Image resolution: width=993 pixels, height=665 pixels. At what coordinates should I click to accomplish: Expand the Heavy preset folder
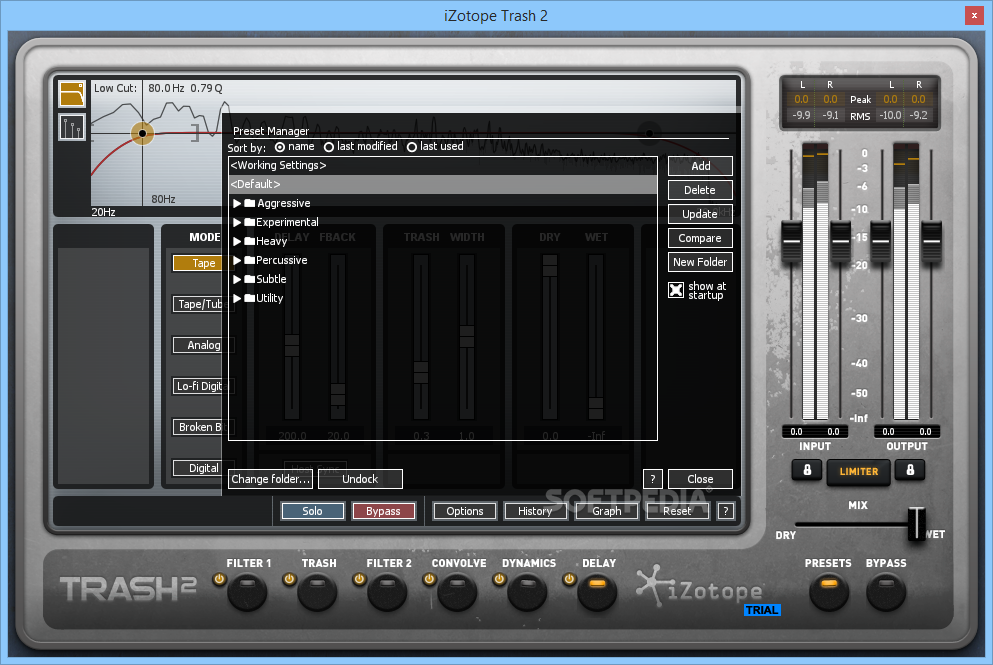(237, 241)
